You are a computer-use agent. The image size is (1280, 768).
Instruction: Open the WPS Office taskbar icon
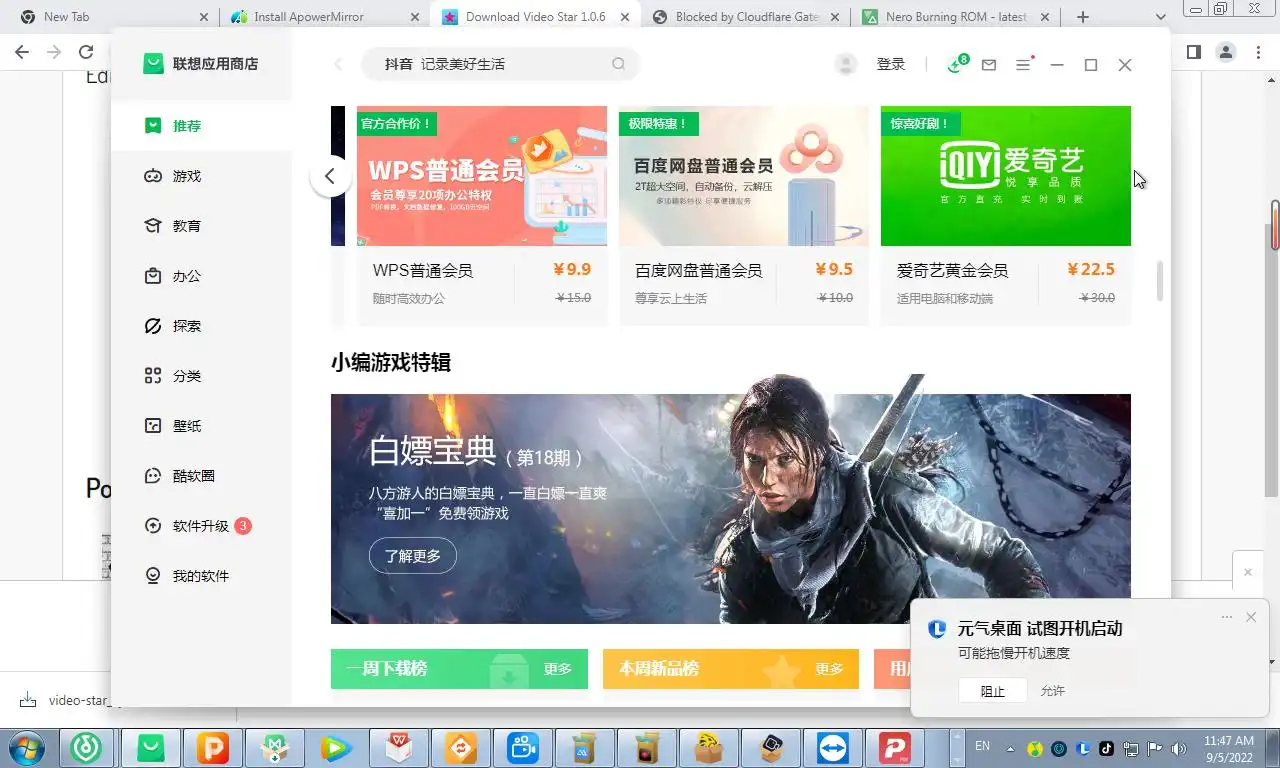coord(399,748)
